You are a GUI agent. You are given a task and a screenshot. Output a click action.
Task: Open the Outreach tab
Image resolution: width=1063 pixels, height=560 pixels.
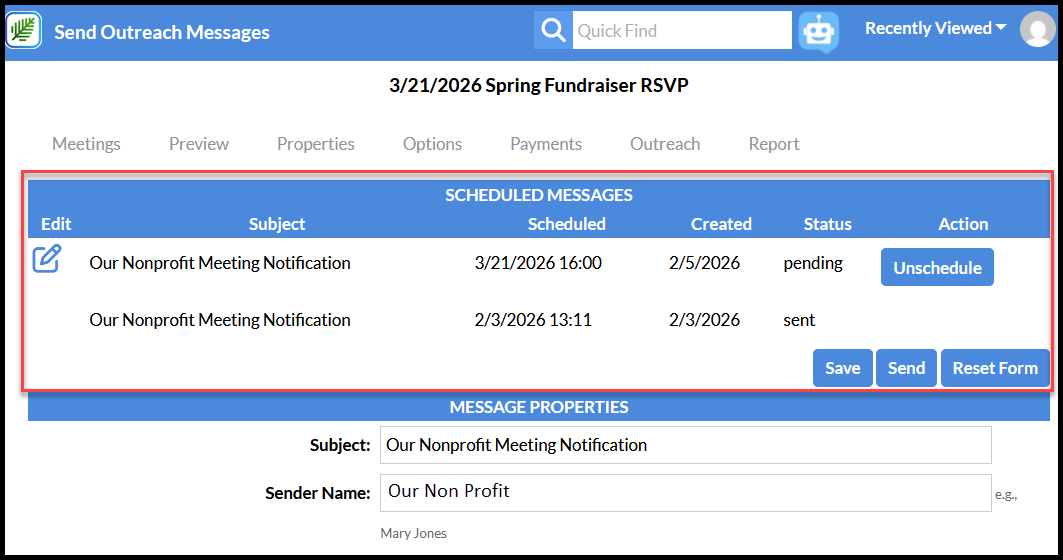point(665,144)
